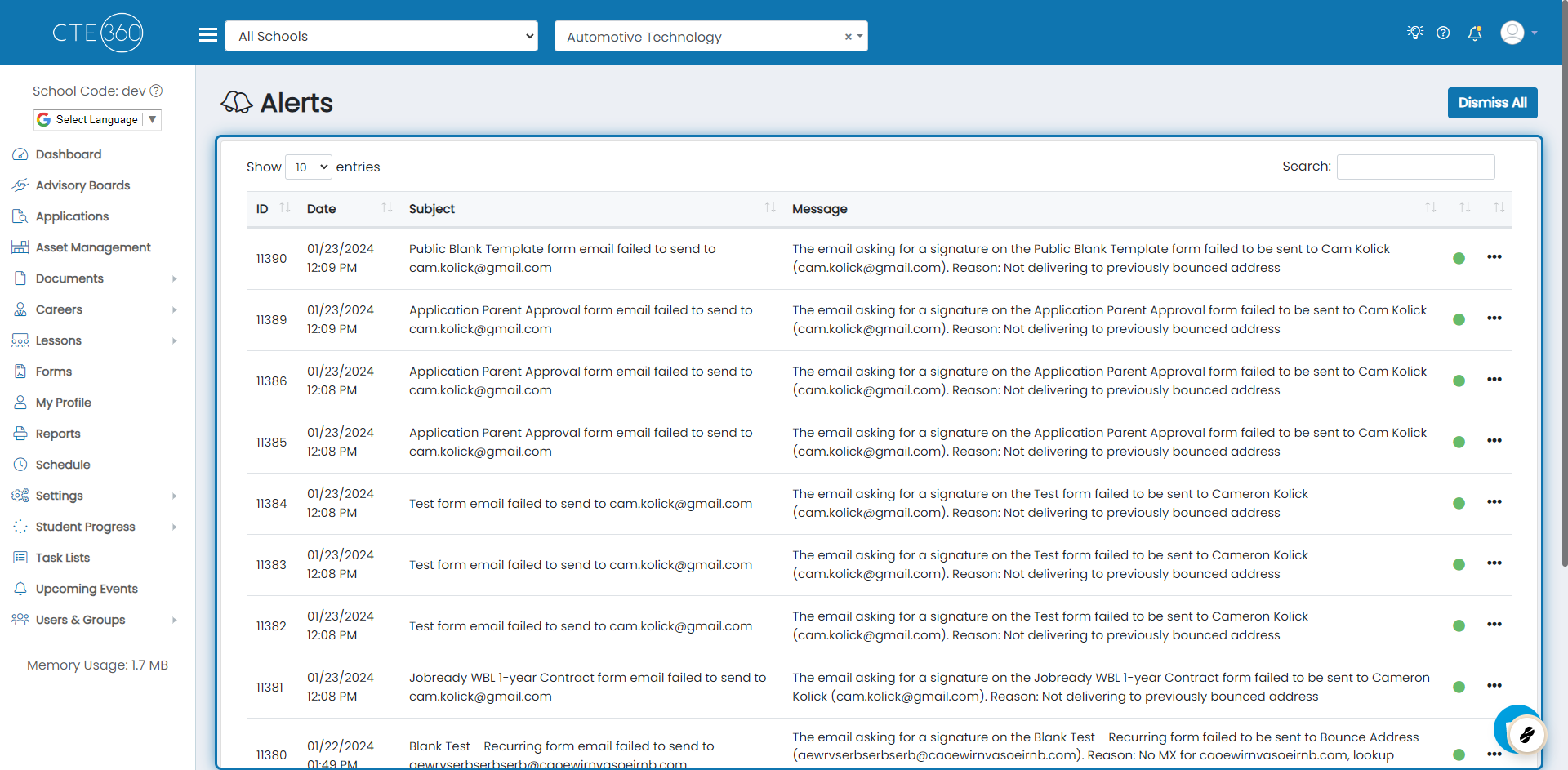
Task: Open the three-dot menu for alert 11390
Action: tap(1494, 257)
